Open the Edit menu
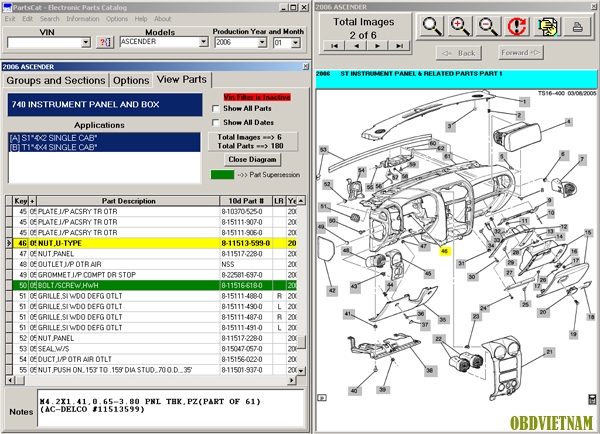 pyautogui.click(x=27, y=19)
